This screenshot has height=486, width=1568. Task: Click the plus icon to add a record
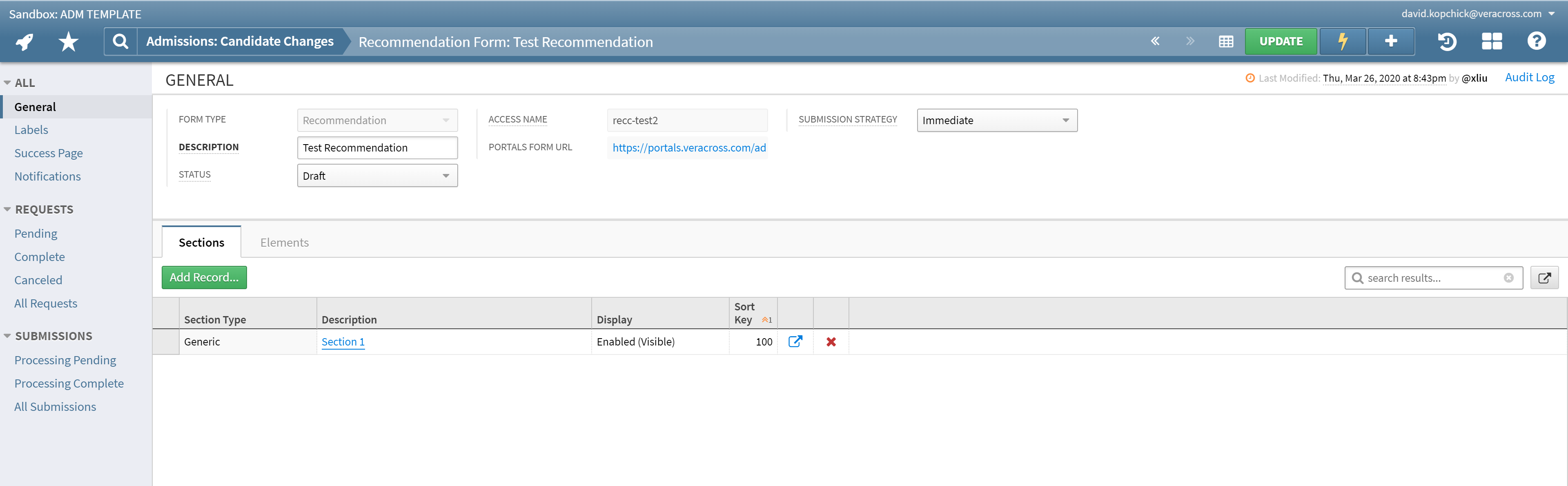(1391, 41)
